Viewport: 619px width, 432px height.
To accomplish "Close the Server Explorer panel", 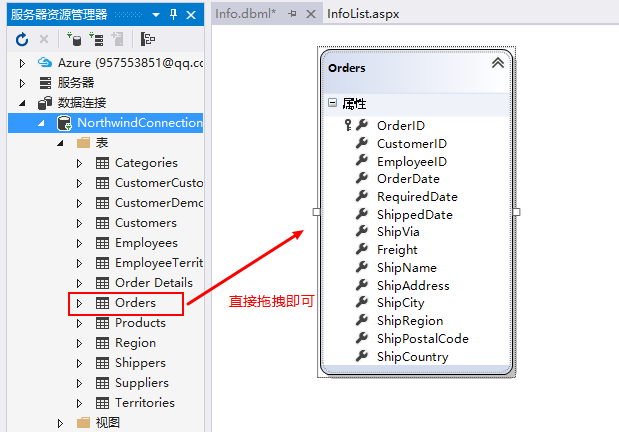I will [191, 15].
